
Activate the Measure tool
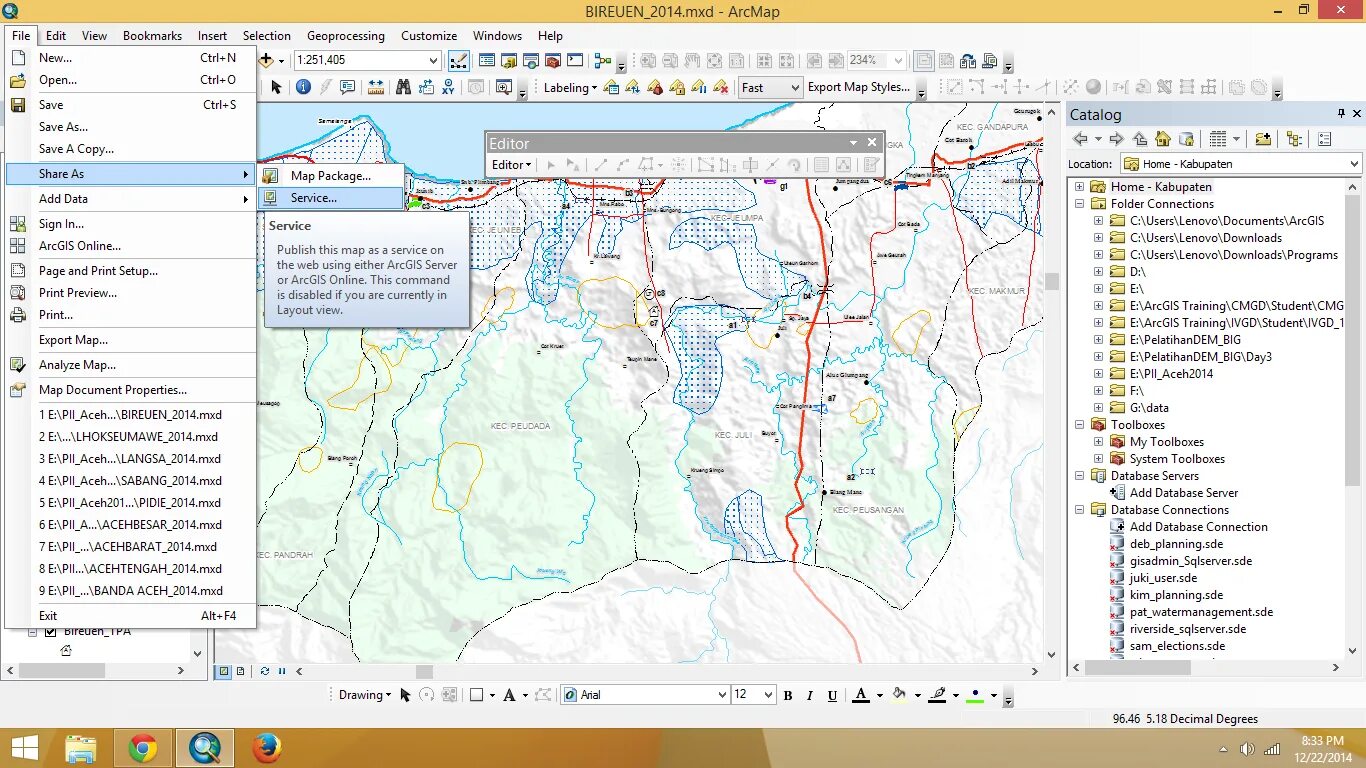(x=375, y=87)
